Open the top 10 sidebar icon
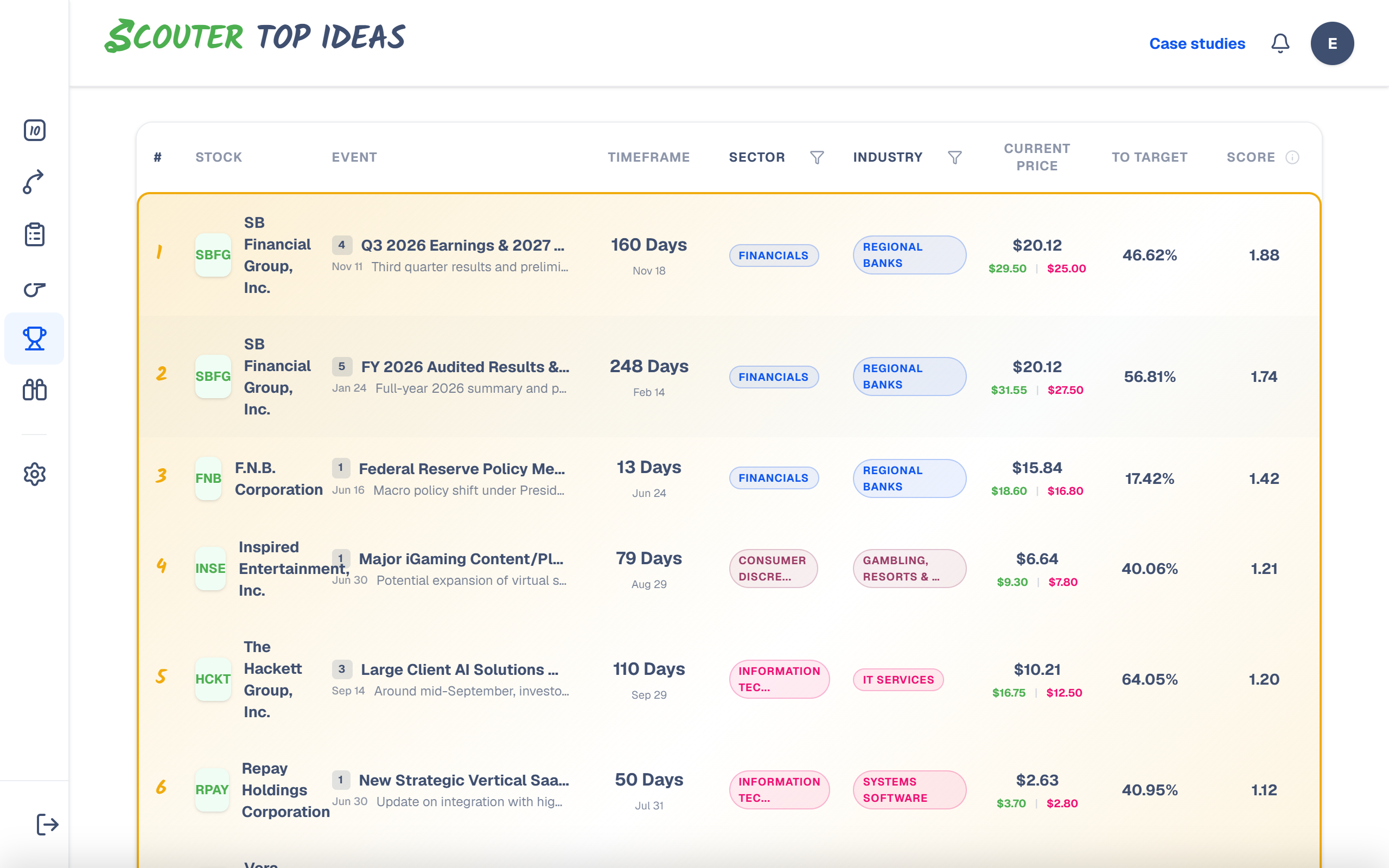The width and height of the screenshot is (1389, 868). pos(34,130)
